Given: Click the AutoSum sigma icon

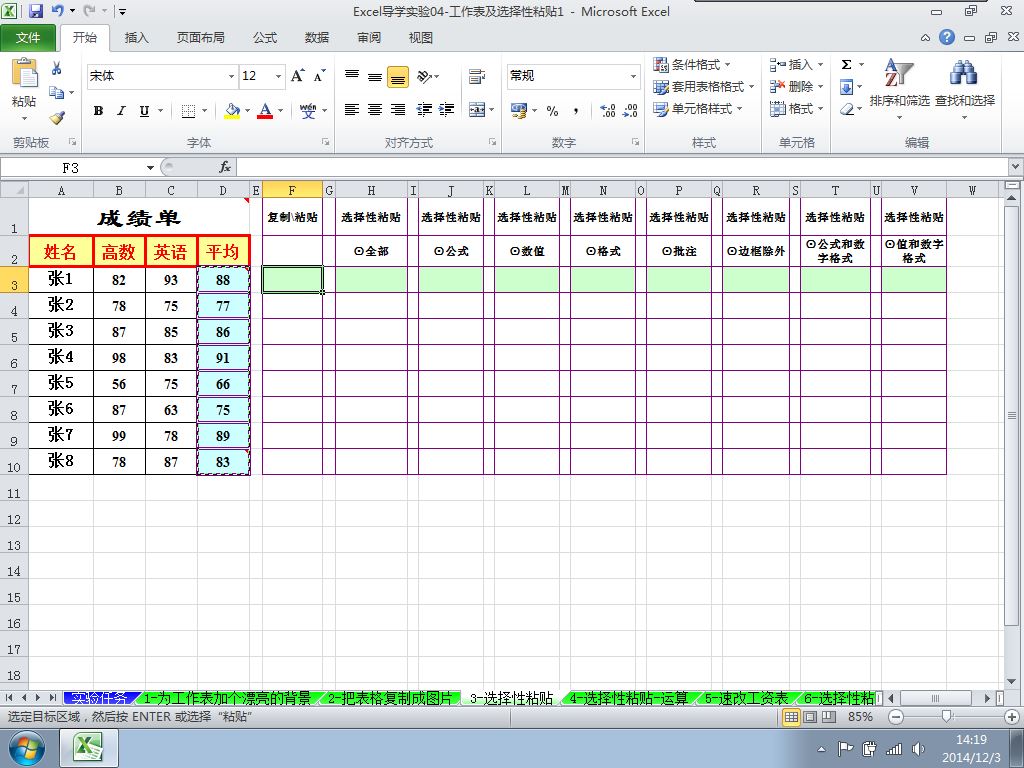Looking at the screenshot, I should click(846, 64).
